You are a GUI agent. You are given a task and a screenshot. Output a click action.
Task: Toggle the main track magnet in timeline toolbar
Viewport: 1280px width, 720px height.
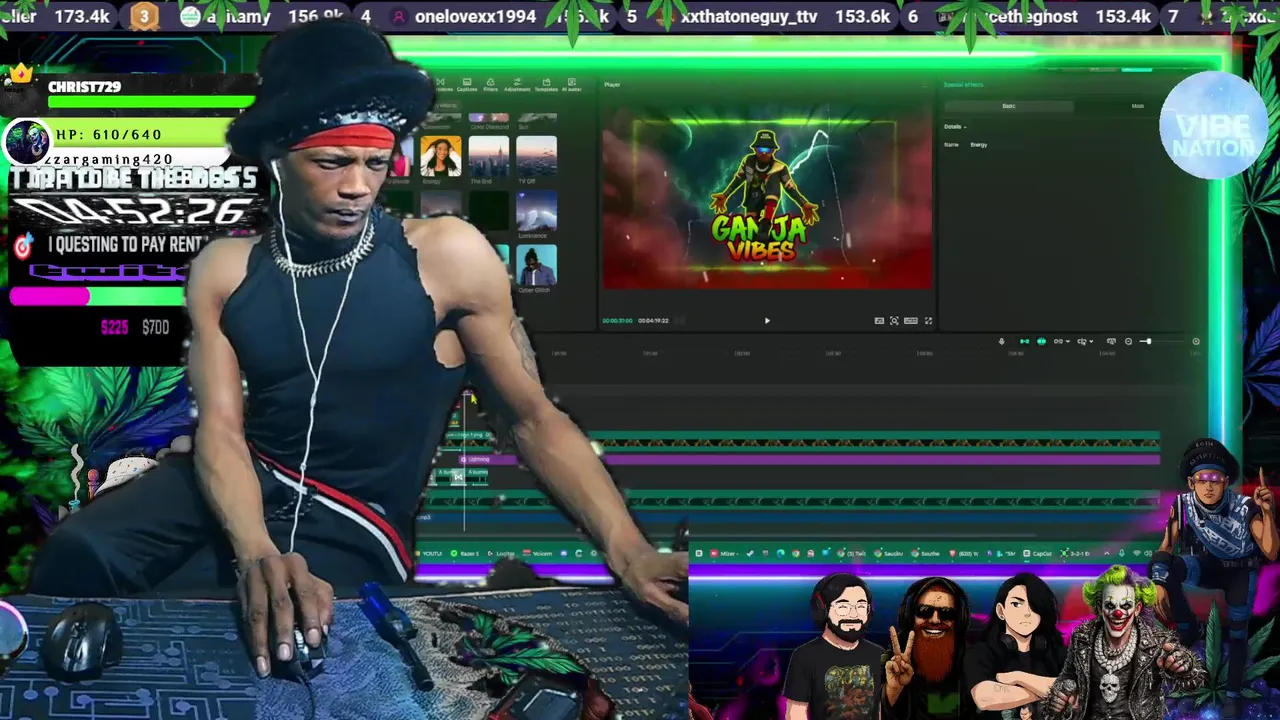1024,341
